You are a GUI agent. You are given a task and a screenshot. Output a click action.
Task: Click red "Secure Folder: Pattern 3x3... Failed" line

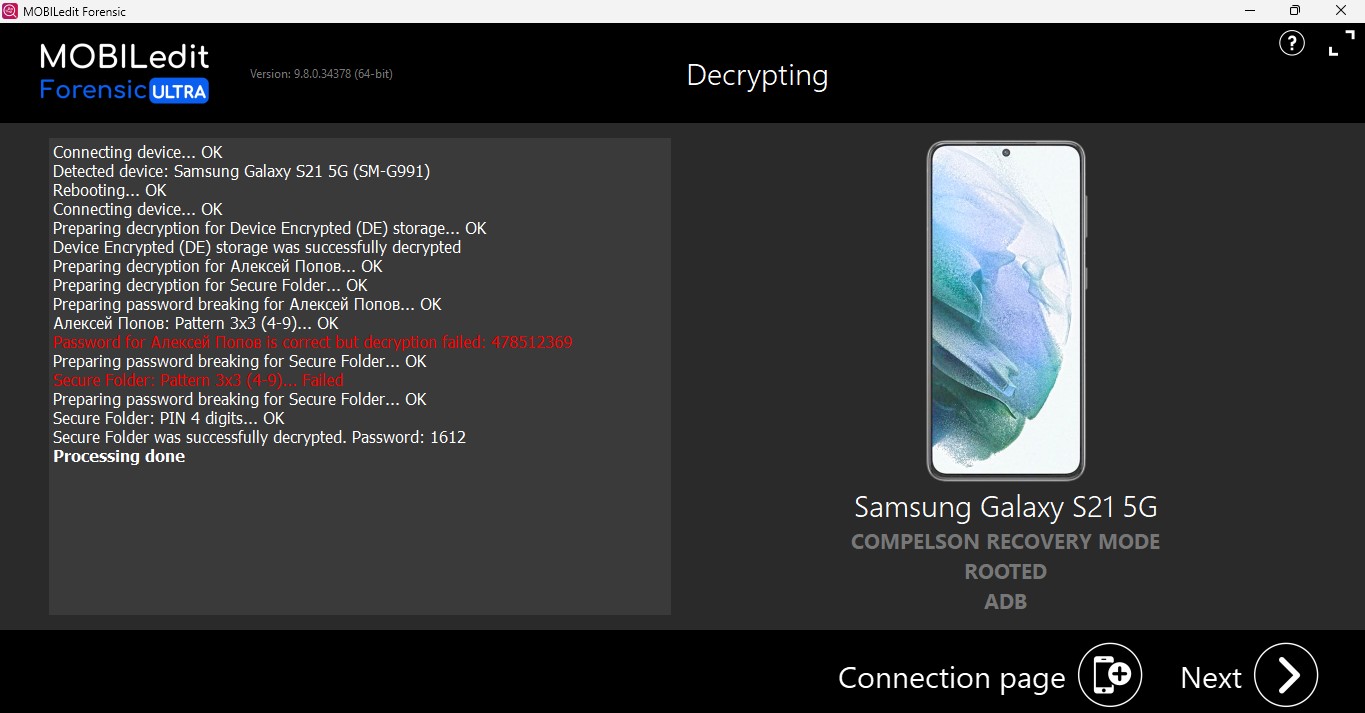click(198, 380)
